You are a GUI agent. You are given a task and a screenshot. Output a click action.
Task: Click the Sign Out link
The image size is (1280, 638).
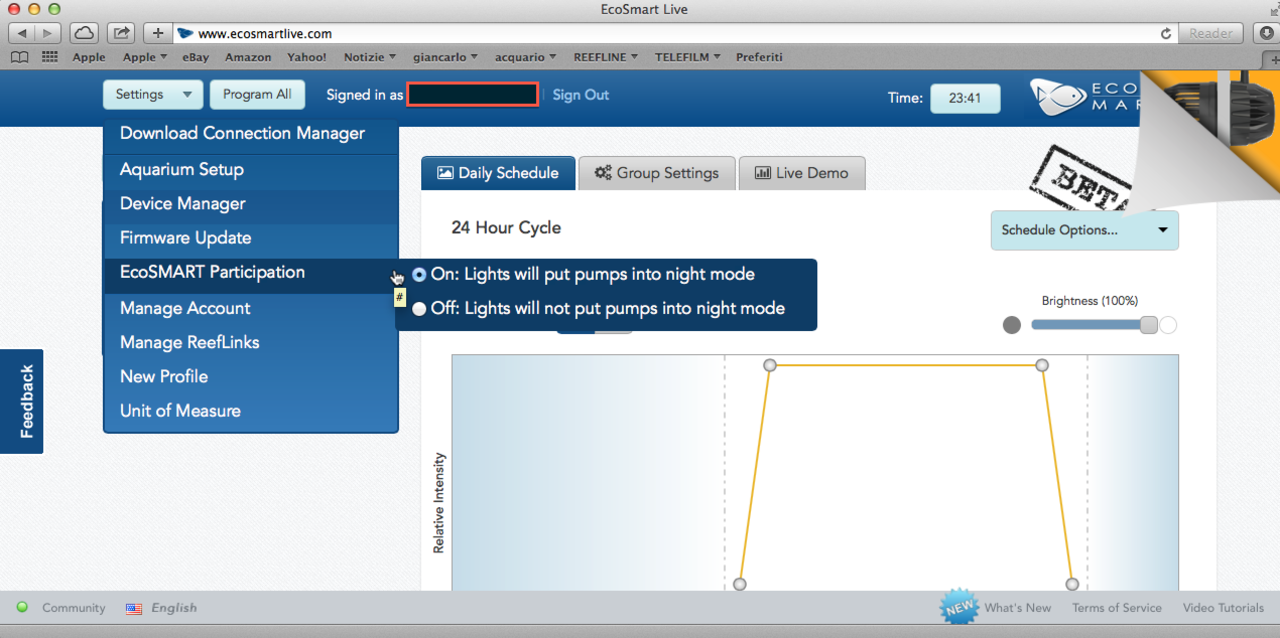[581, 95]
